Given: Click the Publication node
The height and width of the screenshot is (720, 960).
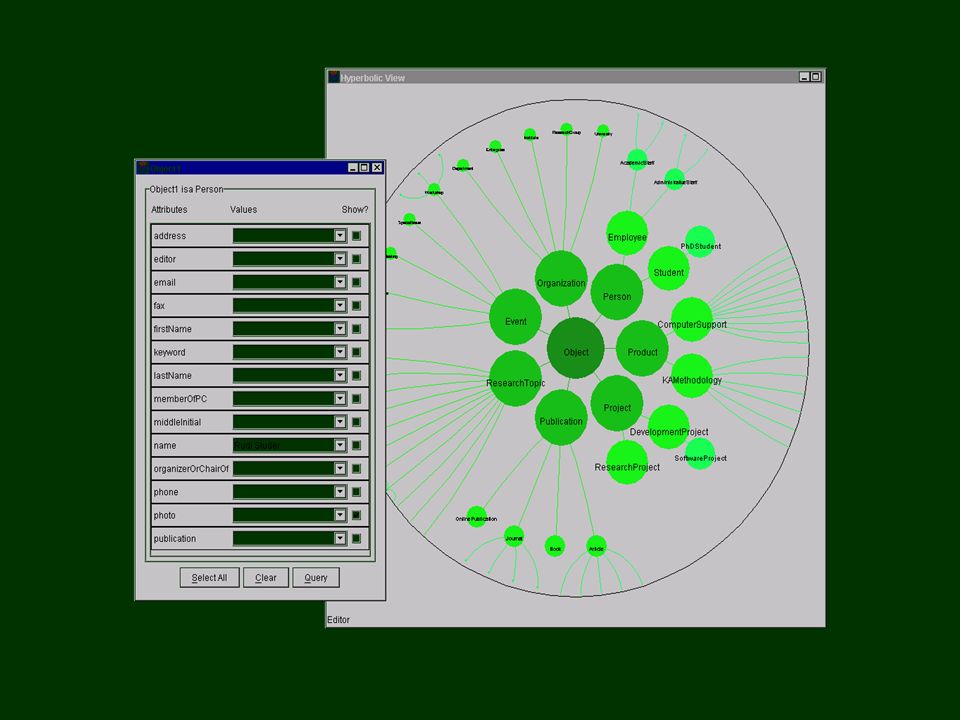Looking at the screenshot, I should 561,418.
